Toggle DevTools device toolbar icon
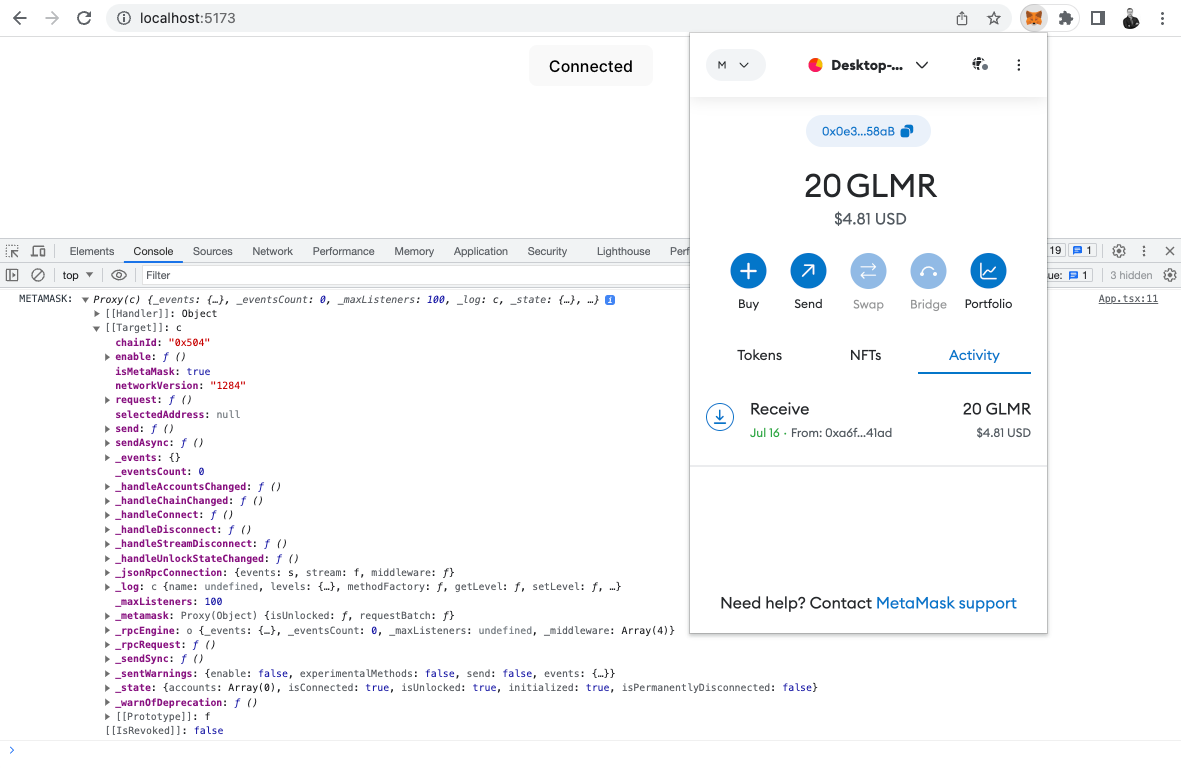Image resolution: width=1181 pixels, height=768 pixels. tap(38, 251)
